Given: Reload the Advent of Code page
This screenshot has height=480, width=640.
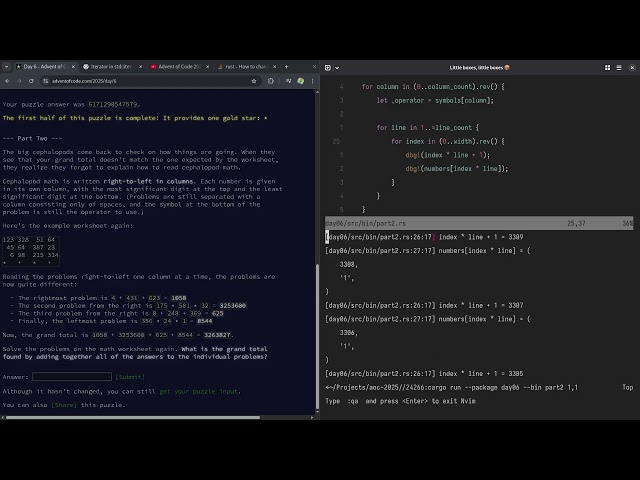Looking at the screenshot, I should click(x=31, y=80).
